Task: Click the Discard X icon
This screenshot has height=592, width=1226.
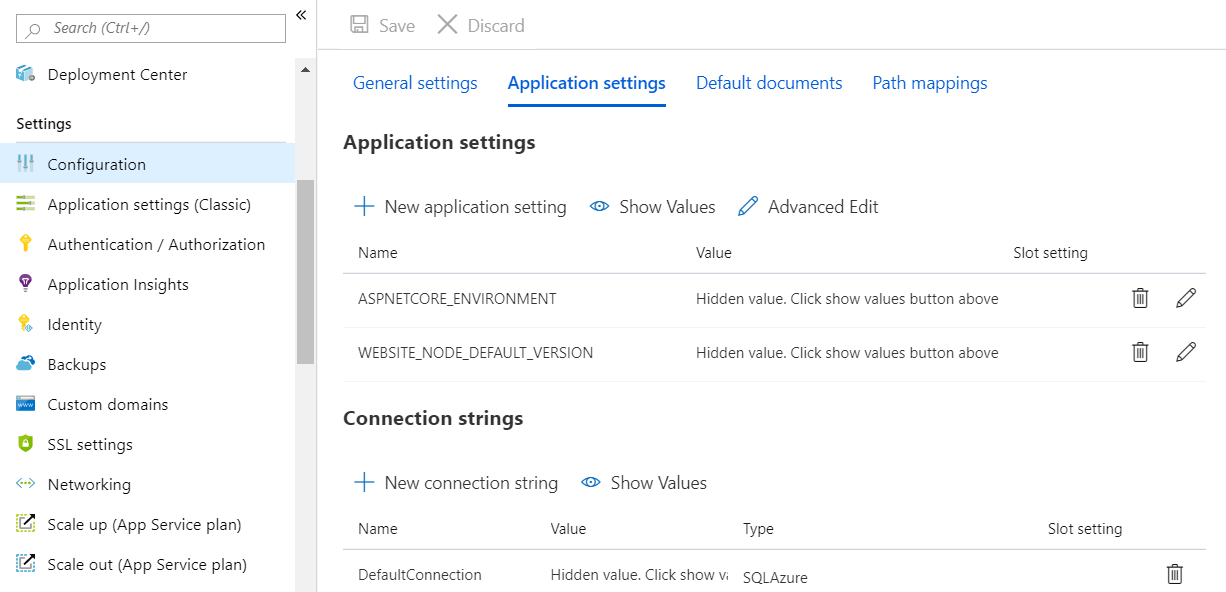Action: (447, 25)
